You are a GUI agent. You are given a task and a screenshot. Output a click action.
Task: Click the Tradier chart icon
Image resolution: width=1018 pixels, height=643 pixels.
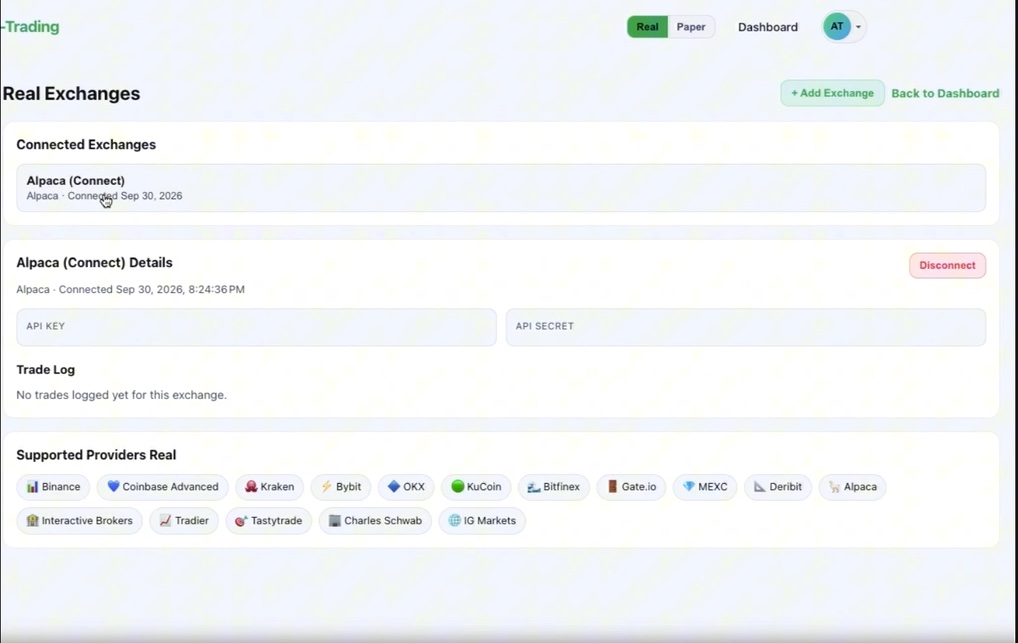[x=166, y=520]
